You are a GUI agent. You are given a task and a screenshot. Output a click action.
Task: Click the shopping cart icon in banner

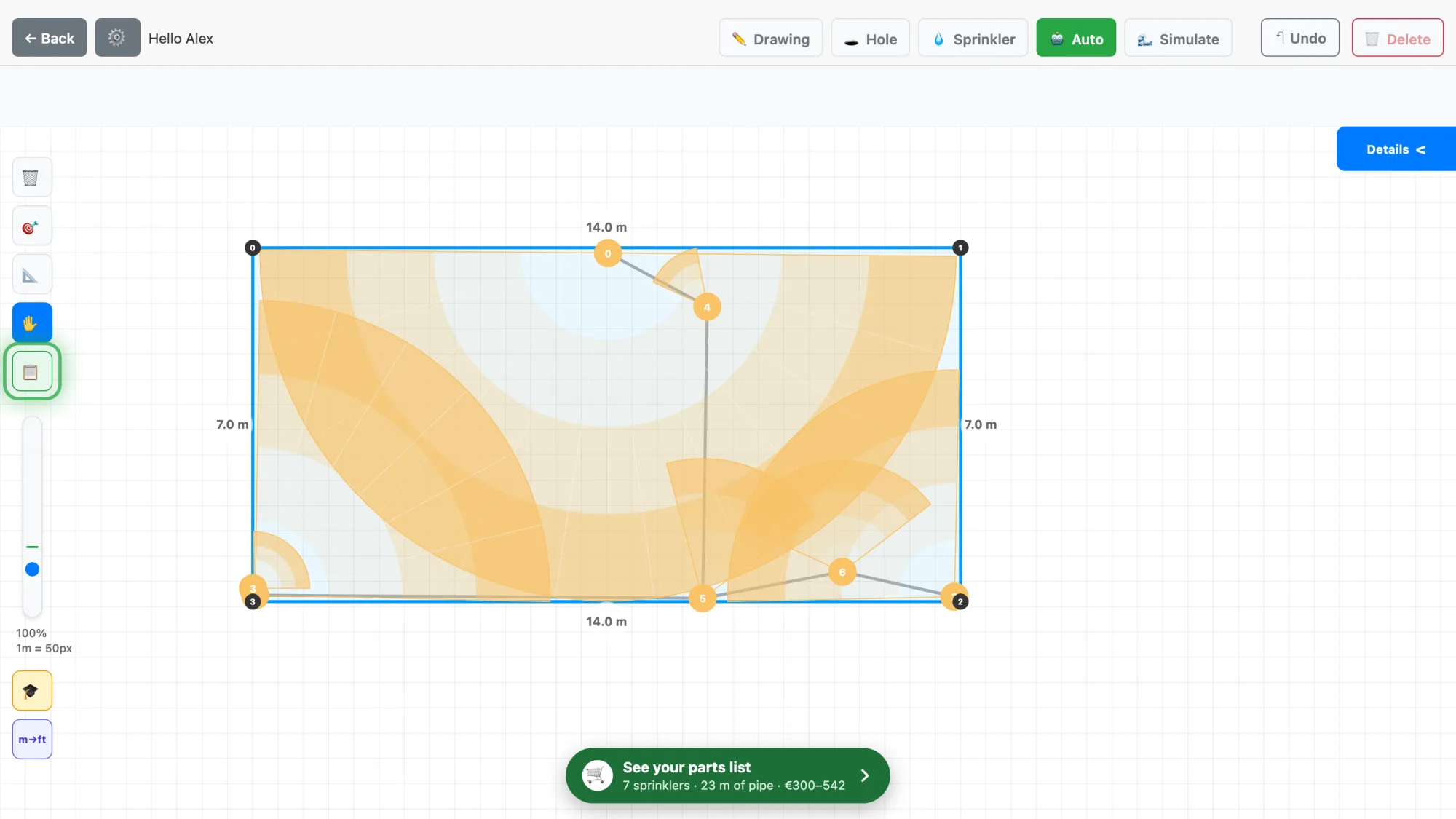[x=597, y=775]
